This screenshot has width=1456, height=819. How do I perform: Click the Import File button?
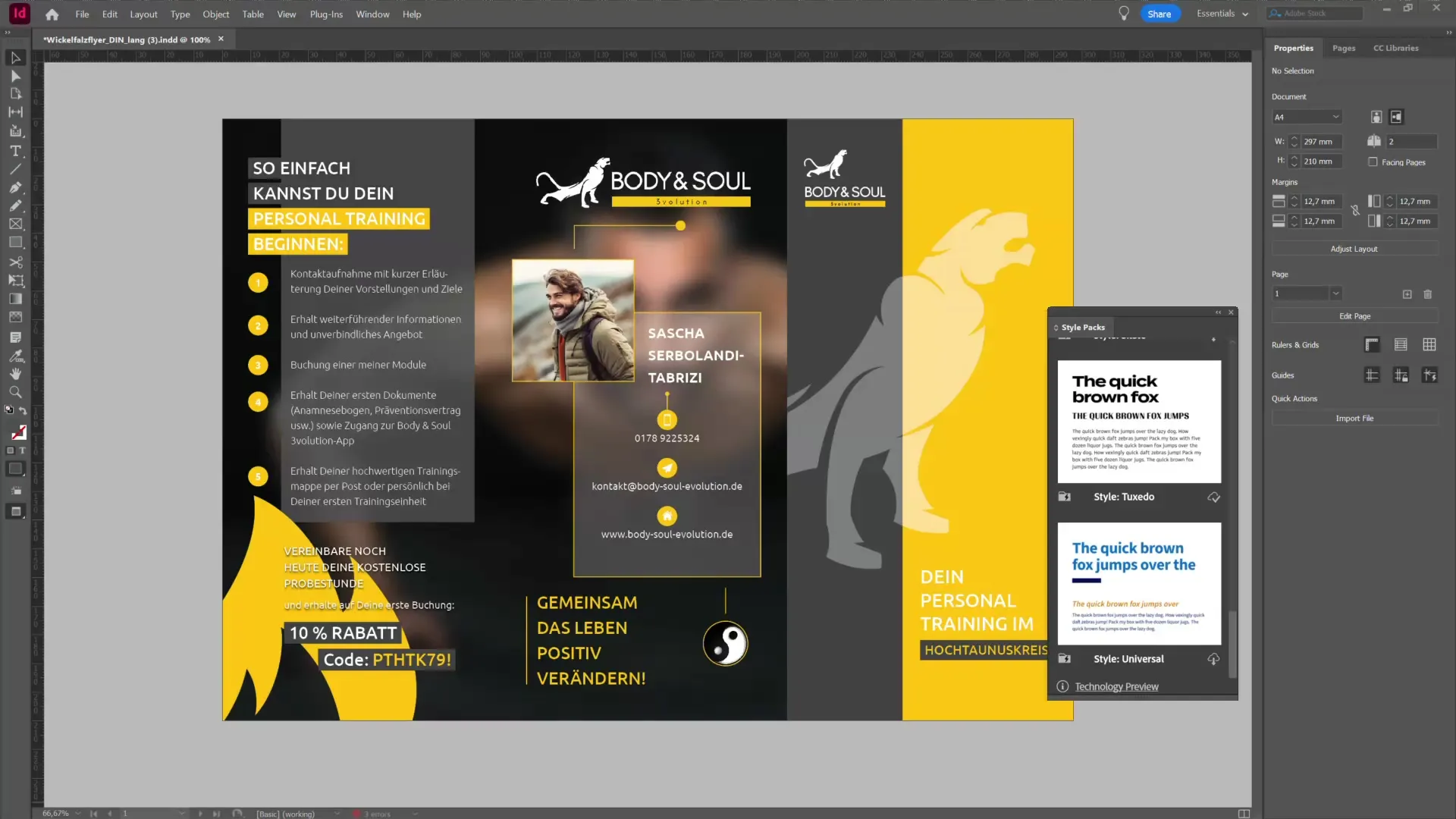pyautogui.click(x=1354, y=419)
